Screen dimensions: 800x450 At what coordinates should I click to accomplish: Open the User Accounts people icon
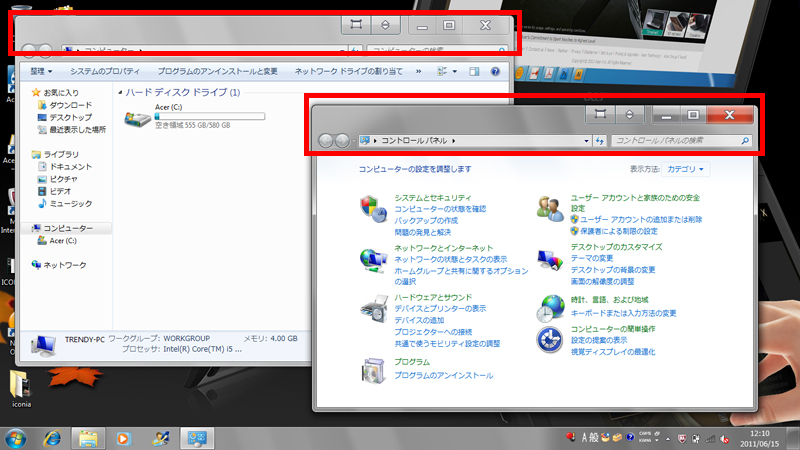(x=550, y=208)
